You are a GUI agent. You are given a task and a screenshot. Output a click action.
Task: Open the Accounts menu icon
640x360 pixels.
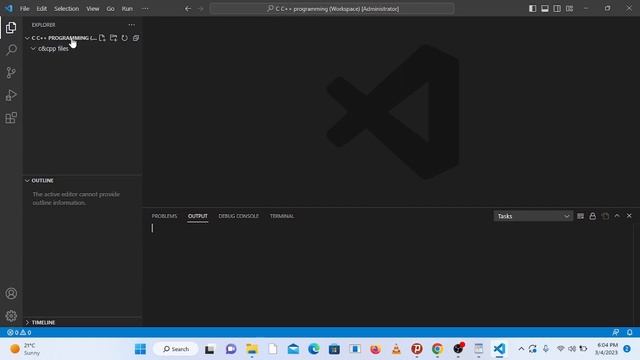click(x=11, y=293)
